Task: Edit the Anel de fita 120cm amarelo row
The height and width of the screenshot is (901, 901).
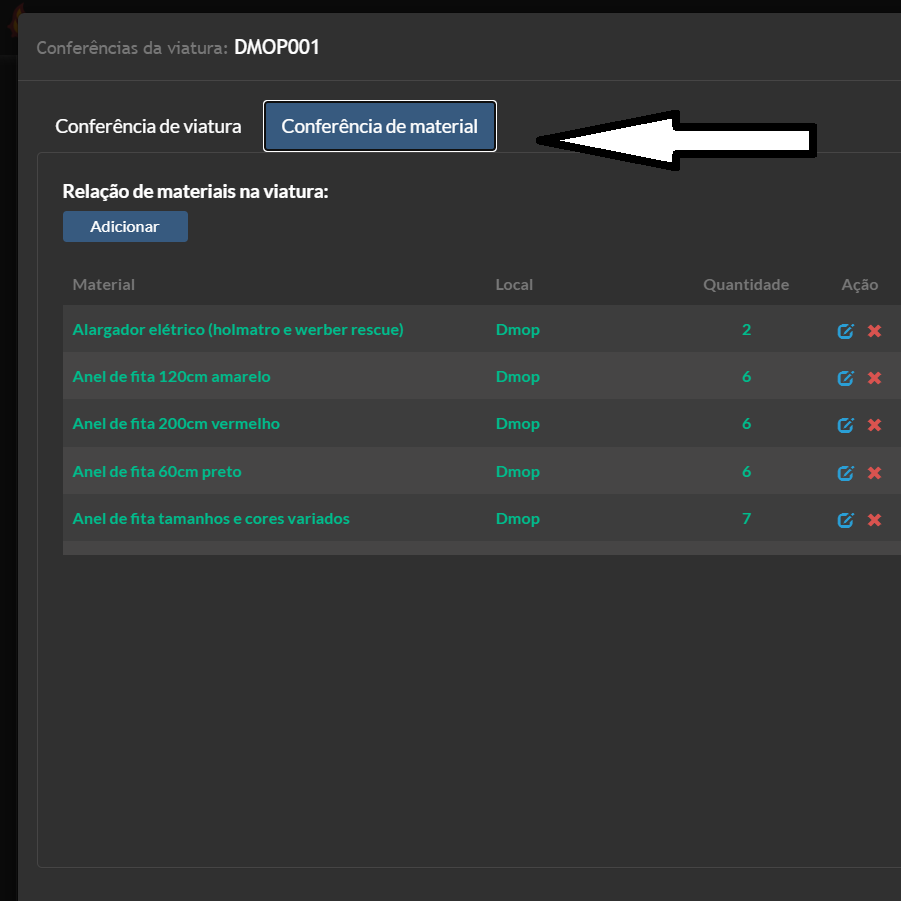Action: pyautogui.click(x=845, y=378)
